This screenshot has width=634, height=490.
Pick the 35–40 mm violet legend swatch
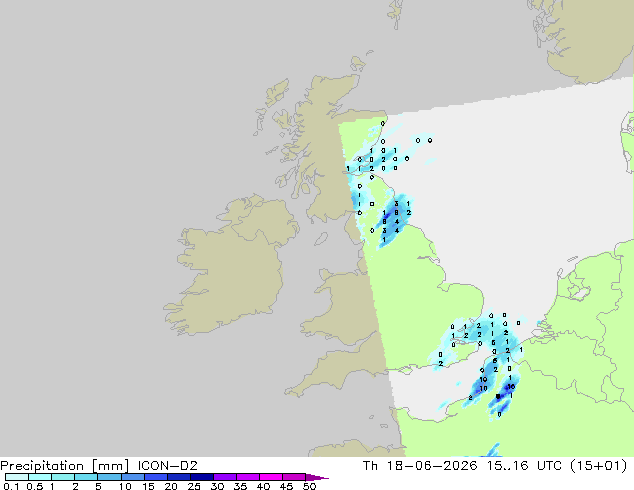247,477
